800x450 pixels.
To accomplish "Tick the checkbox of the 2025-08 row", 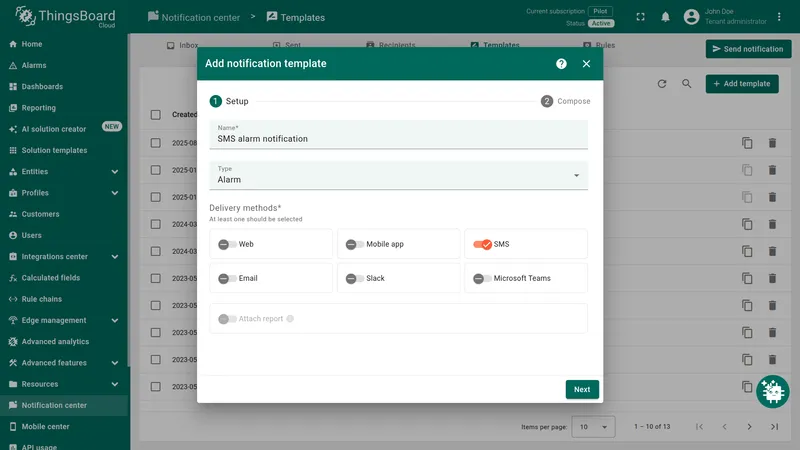I will point(156,143).
